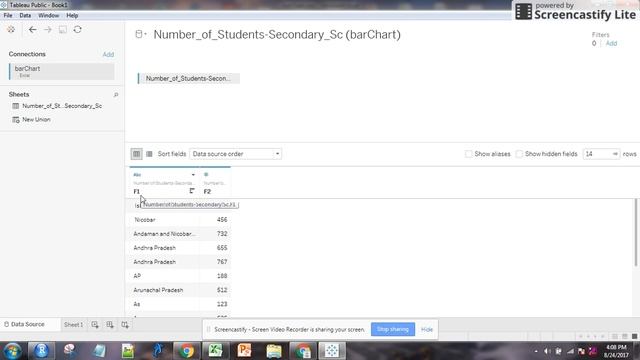Screen dimensions: 640x360
Task: Click the data grid vertical scrollbar
Action: 636,233
